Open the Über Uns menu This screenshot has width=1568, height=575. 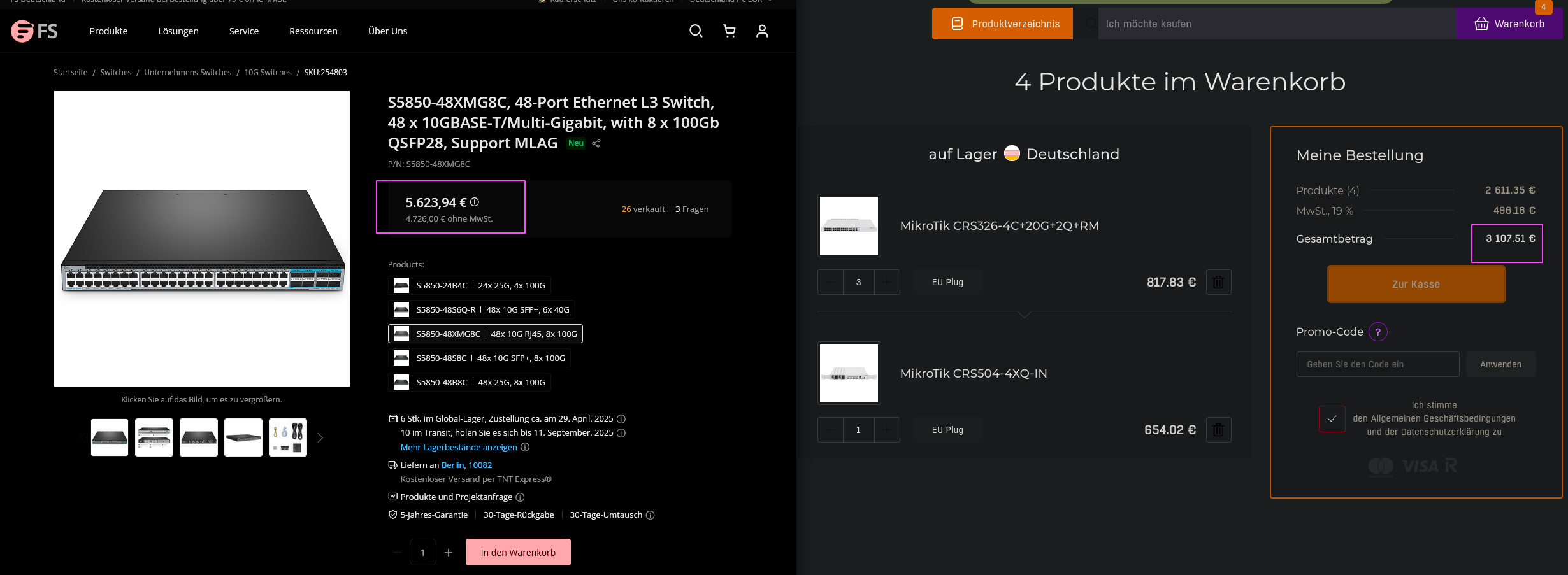click(x=387, y=31)
